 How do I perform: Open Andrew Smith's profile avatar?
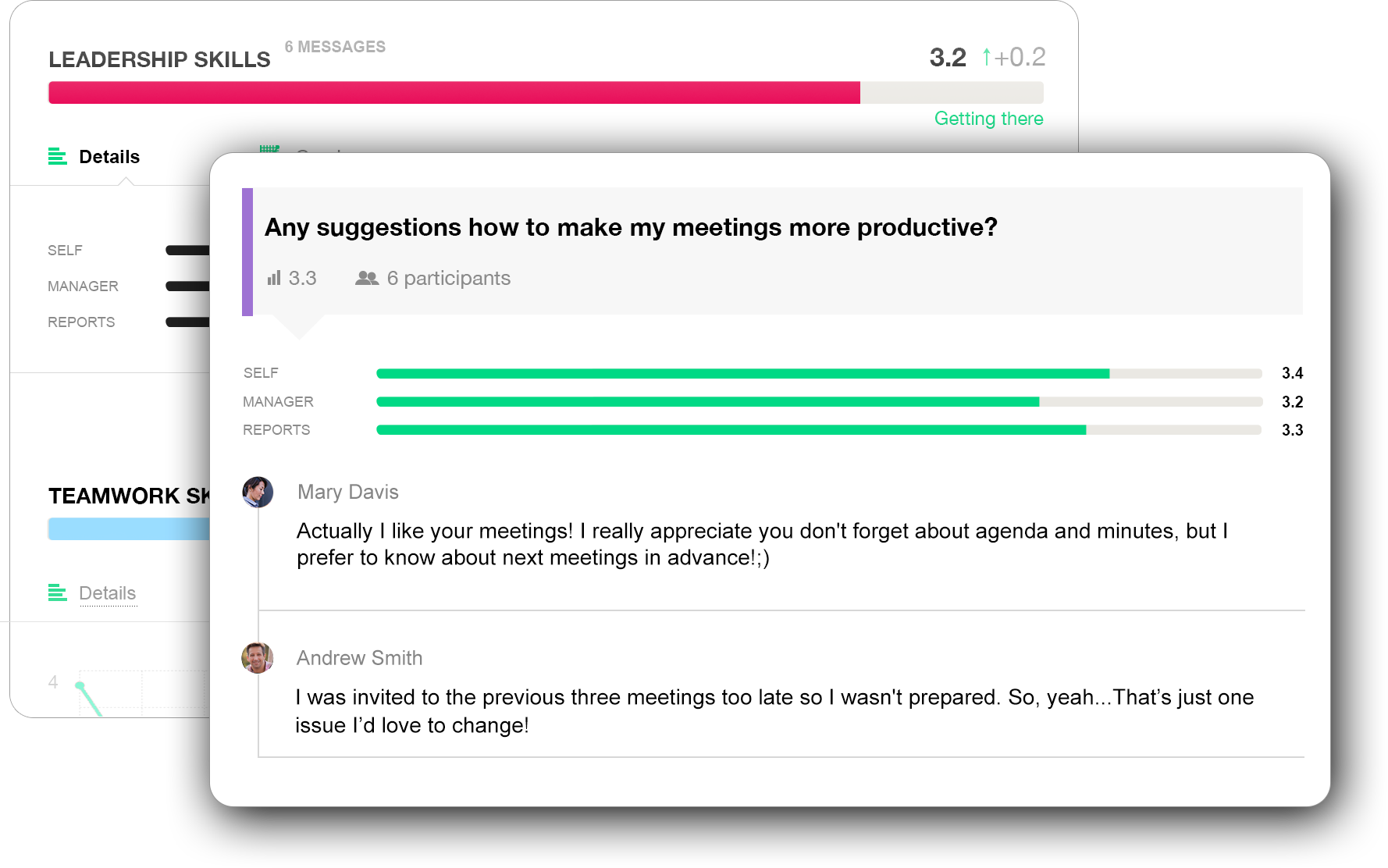258,658
